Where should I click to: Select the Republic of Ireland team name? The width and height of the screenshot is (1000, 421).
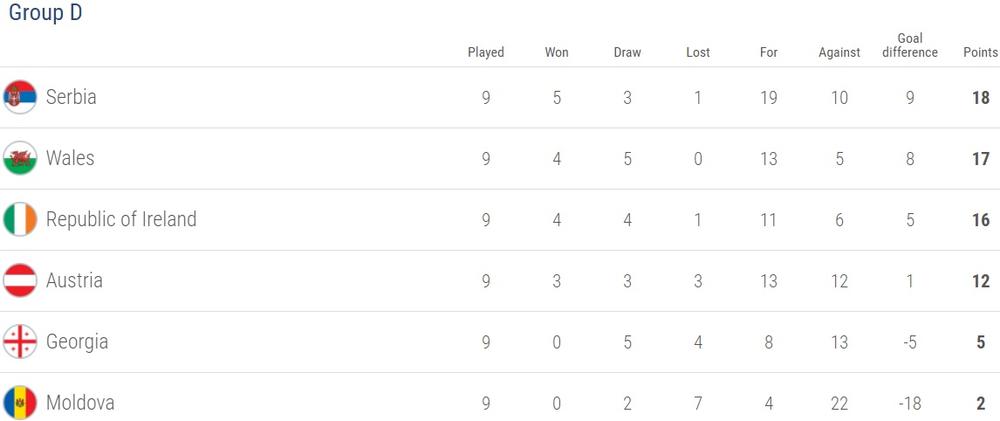click(x=121, y=219)
